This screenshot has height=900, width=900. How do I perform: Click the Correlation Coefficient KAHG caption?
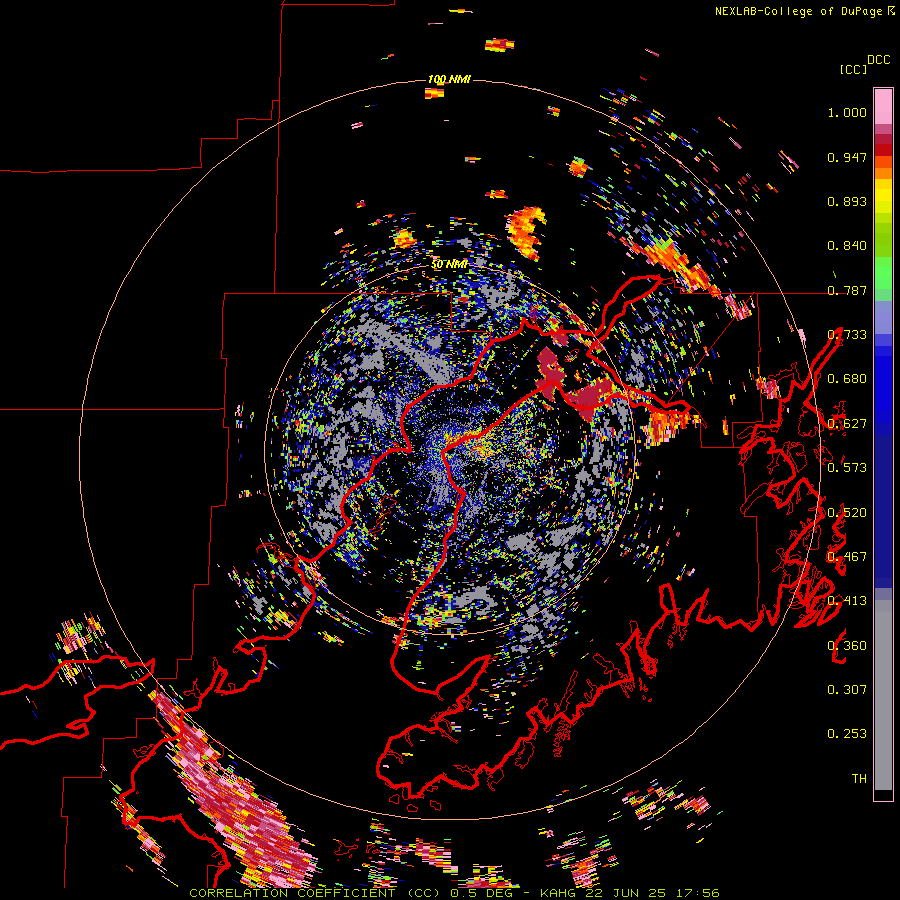click(455, 893)
